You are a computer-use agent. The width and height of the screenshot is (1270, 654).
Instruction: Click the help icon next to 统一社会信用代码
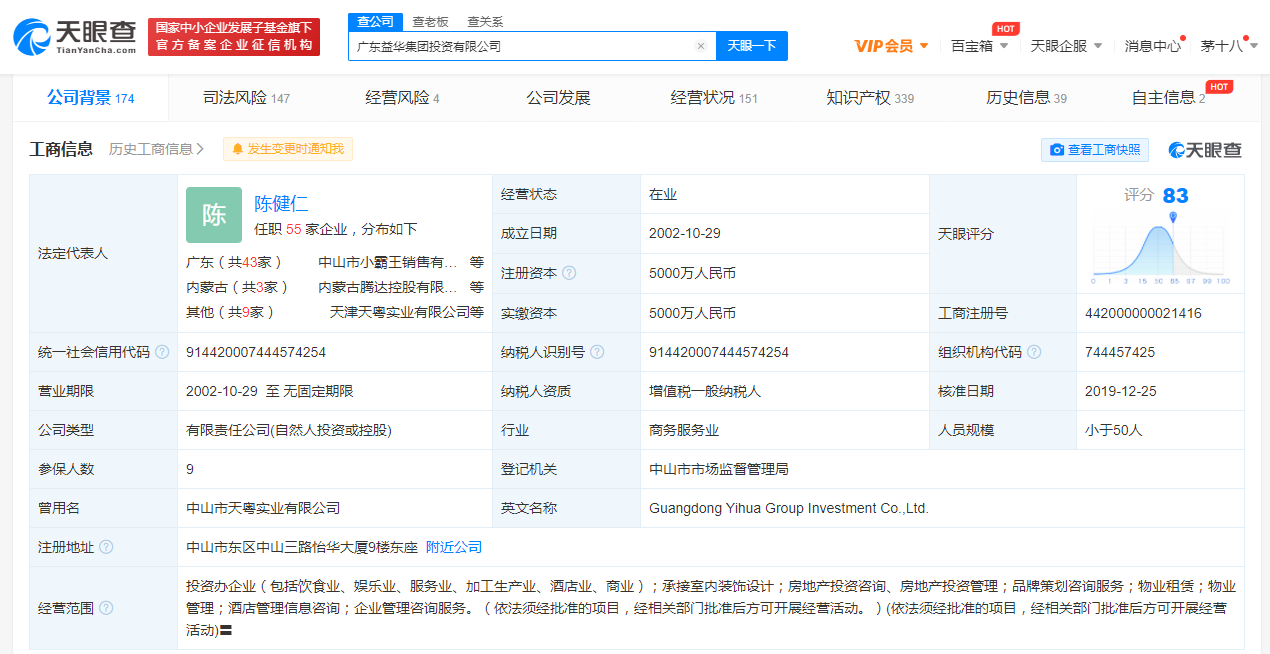coord(162,352)
